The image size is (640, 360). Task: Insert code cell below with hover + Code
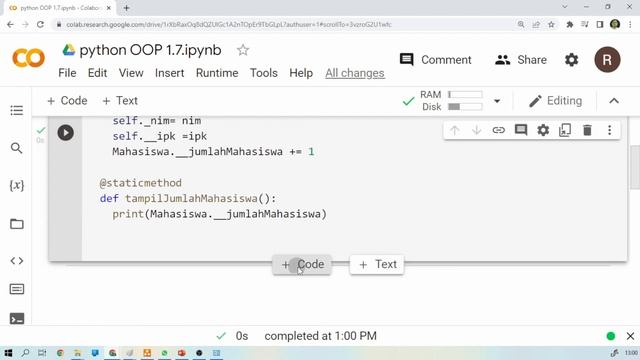[302, 264]
